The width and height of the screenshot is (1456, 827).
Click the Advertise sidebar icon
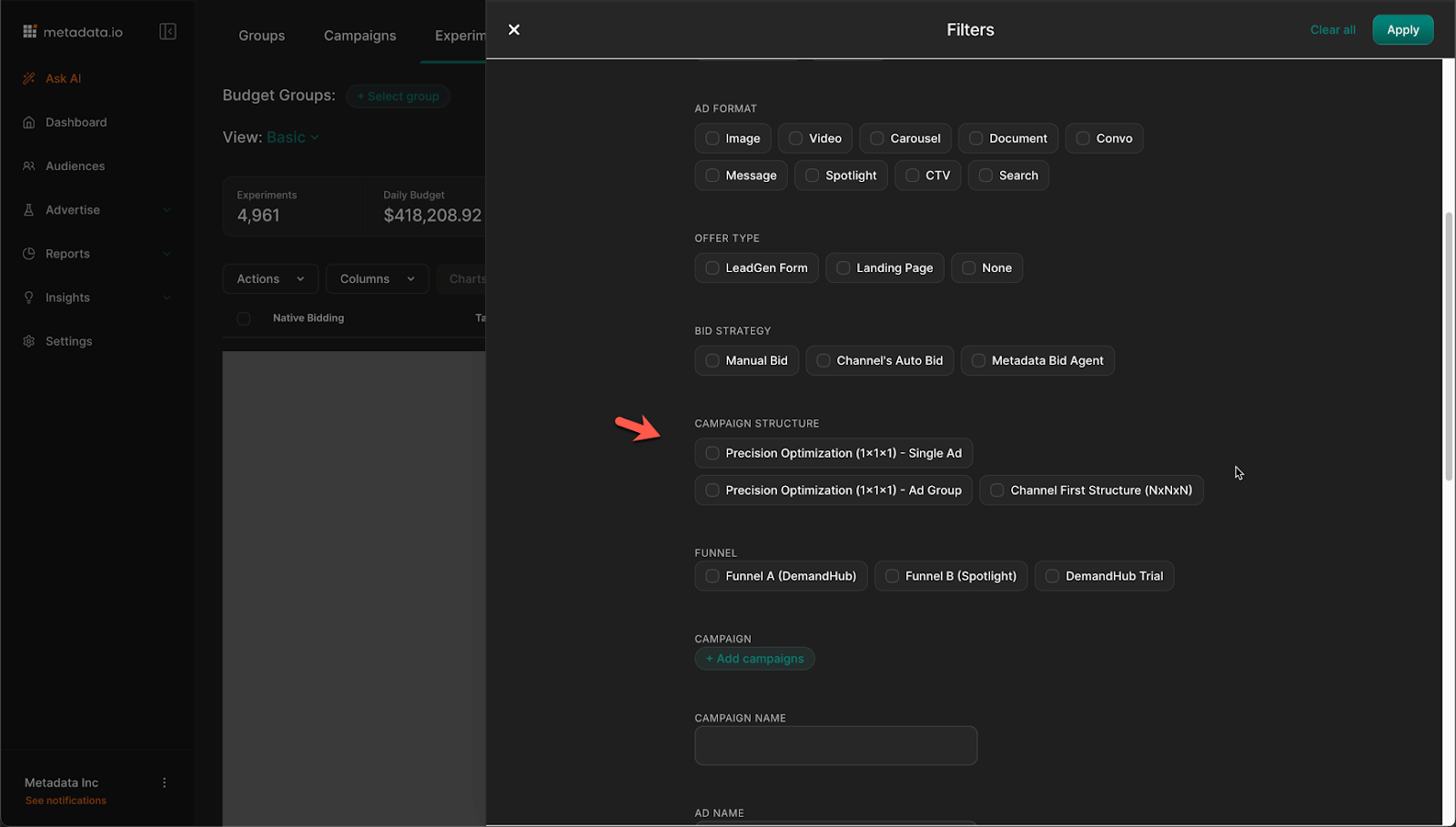pos(28,209)
